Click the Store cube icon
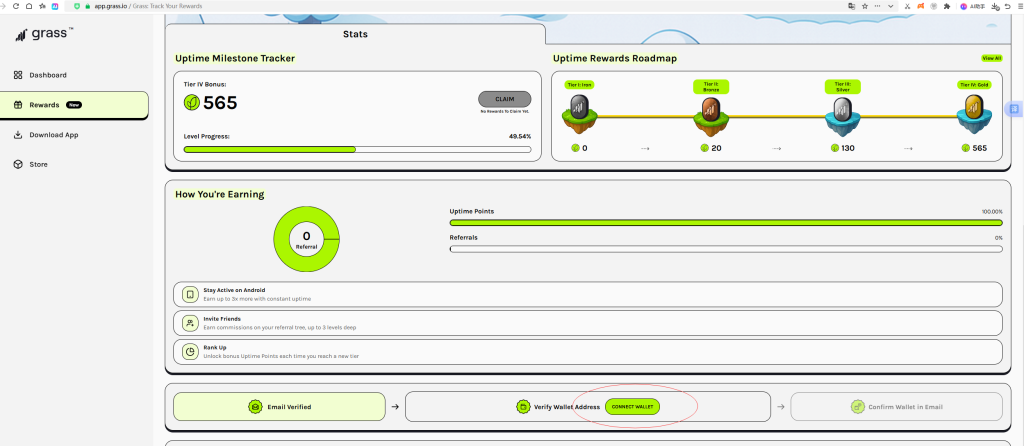Screen dimensions: 1024x446 click(x=18, y=165)
